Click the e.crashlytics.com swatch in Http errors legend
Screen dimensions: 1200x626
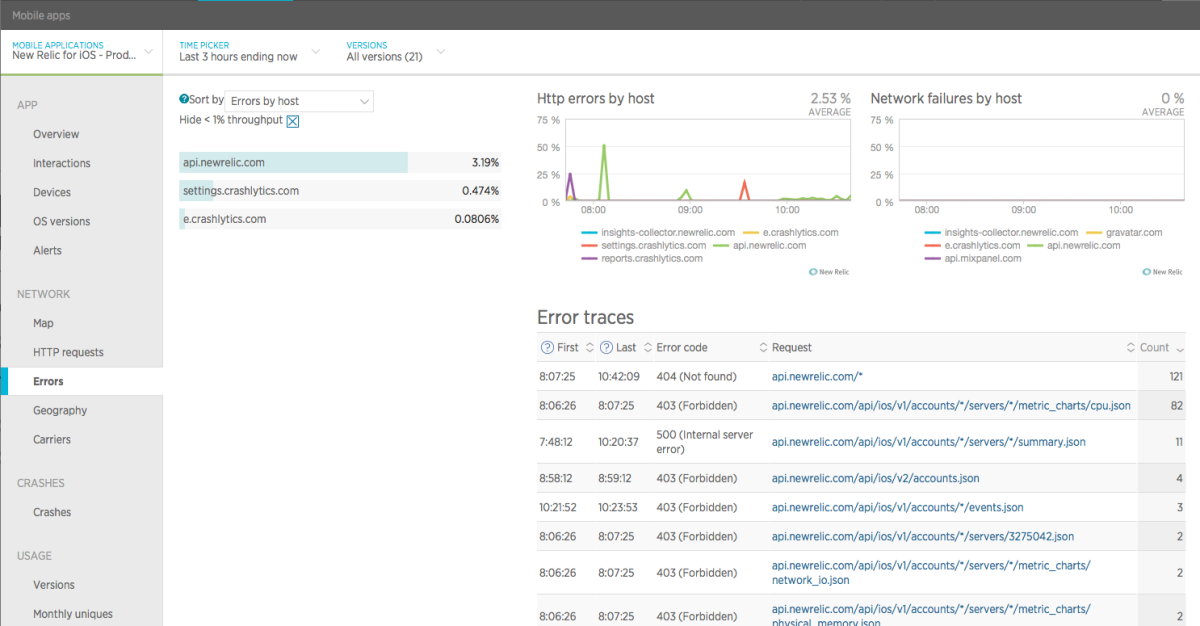pyautogui.click(x=749, y=232)
